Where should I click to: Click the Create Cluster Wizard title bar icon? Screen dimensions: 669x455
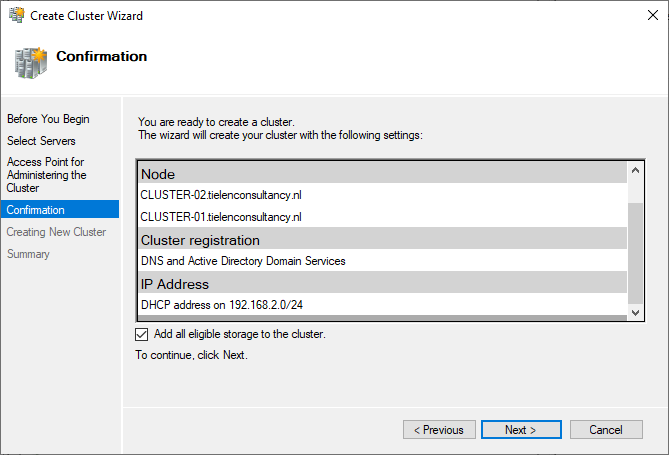click(x=17, y=15)
